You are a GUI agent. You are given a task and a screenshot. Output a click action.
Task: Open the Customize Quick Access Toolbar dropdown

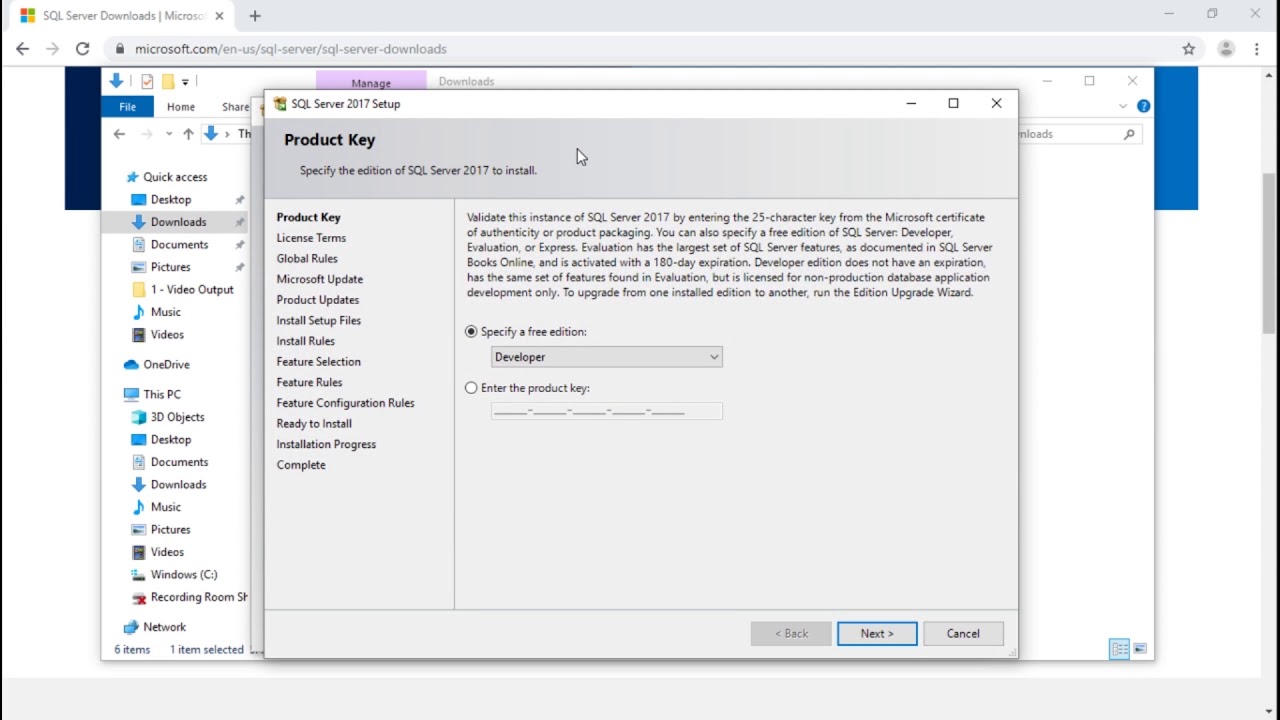pos(185,82)
